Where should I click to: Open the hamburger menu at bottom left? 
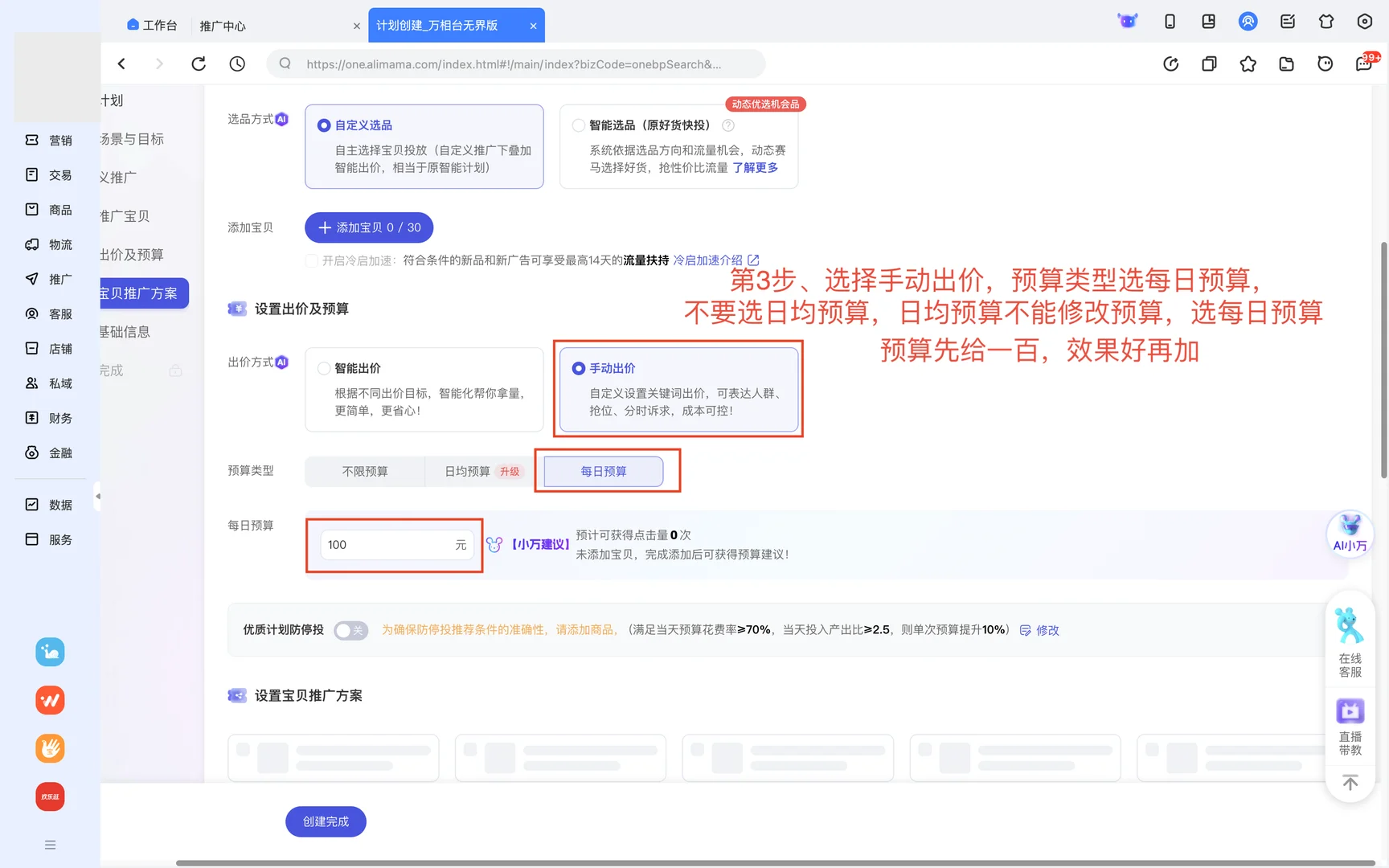pos(50,845)
